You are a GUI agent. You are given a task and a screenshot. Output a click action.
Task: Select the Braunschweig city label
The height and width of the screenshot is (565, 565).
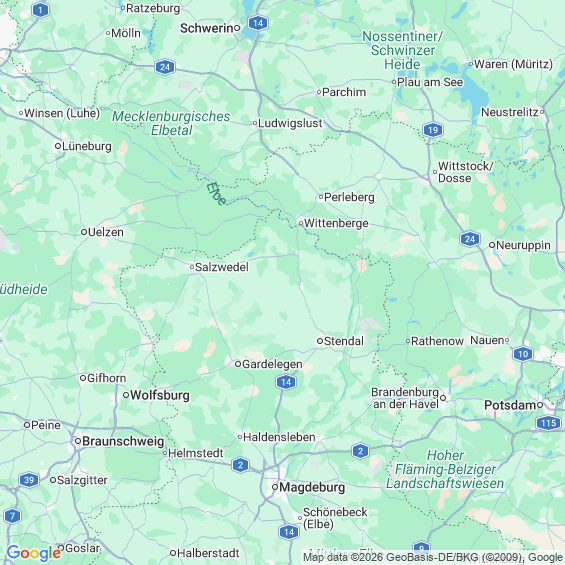[123, 441]
